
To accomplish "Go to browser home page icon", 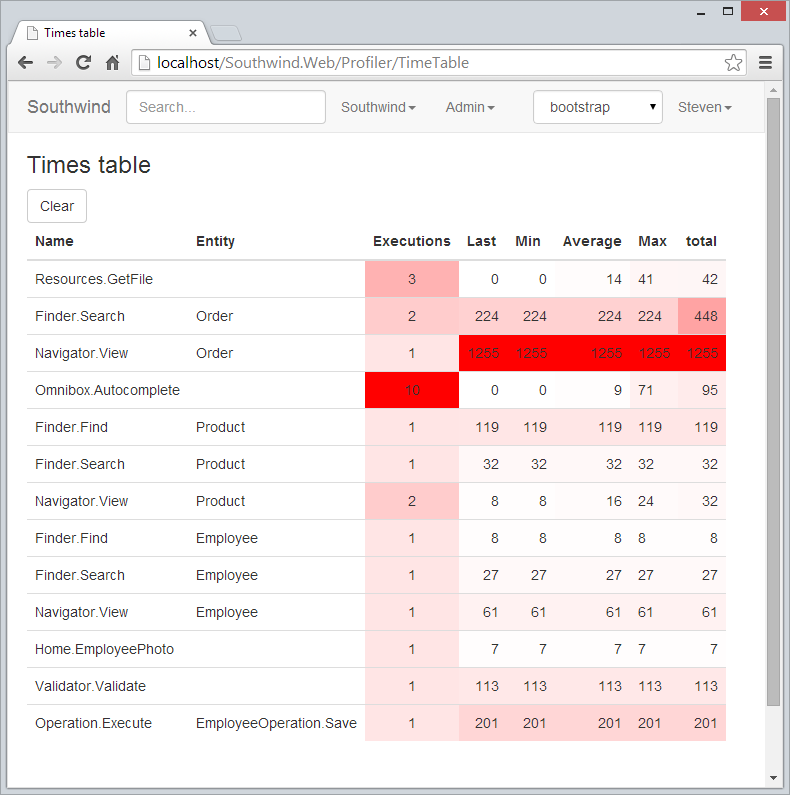I will pos(113,62).
